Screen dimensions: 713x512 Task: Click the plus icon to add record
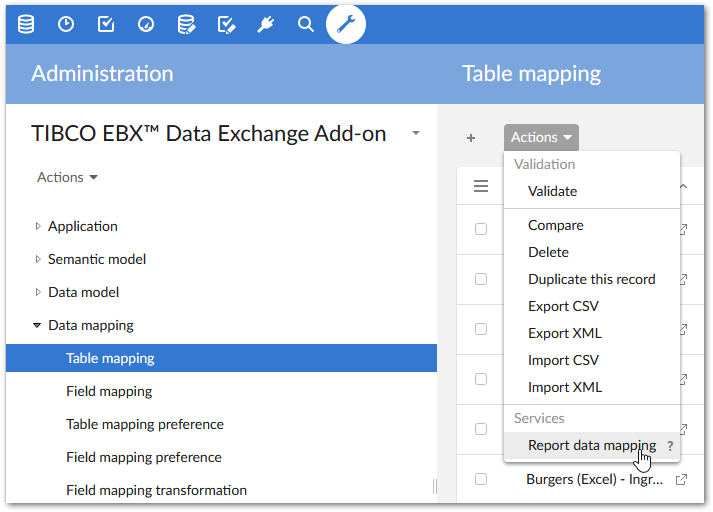pyautogui.click(x=471, y=138)
